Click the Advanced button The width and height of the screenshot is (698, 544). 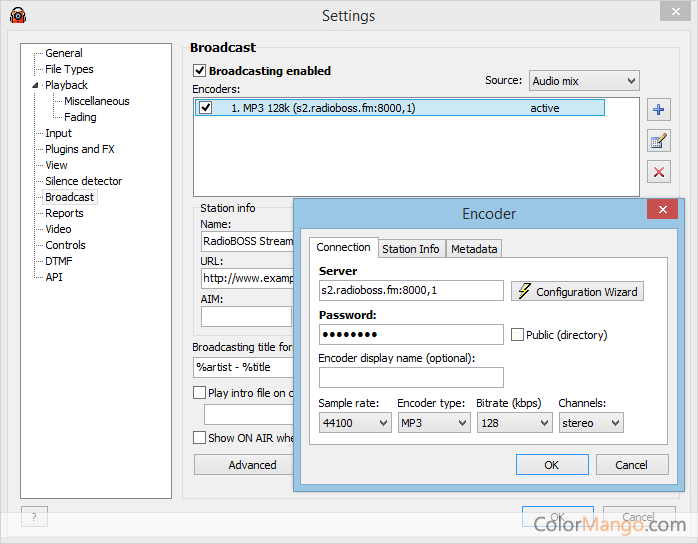252,465
